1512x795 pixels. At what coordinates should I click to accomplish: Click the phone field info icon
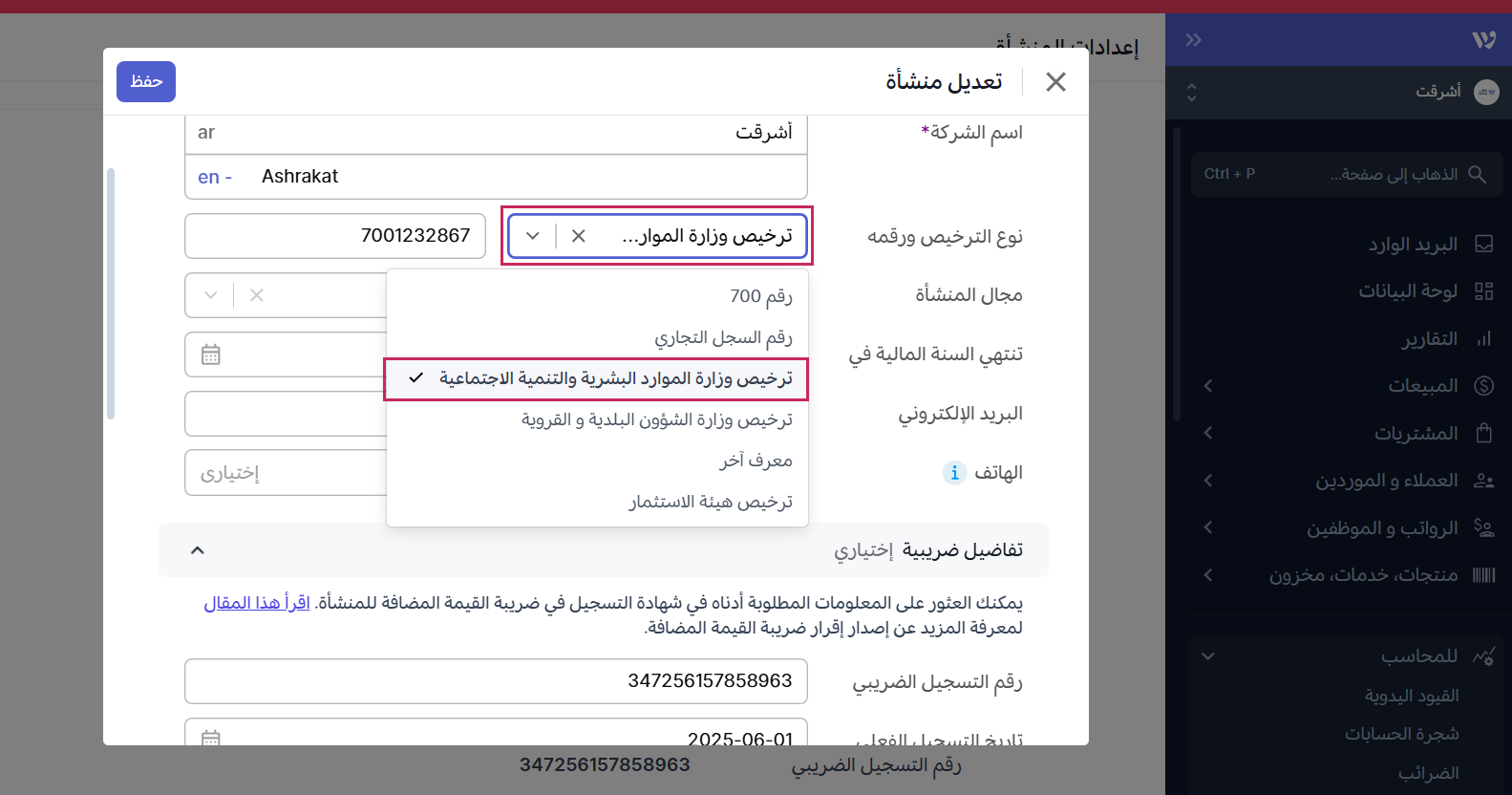coord(954,473)
